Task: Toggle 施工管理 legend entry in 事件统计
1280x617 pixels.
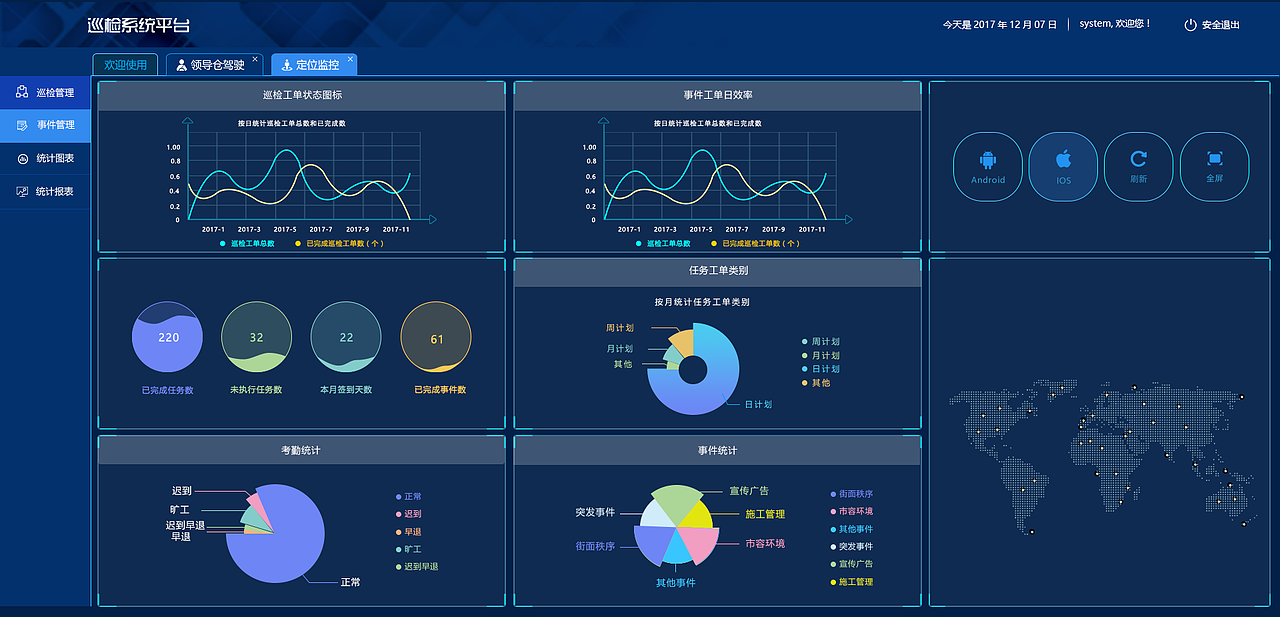Action: 851,582
